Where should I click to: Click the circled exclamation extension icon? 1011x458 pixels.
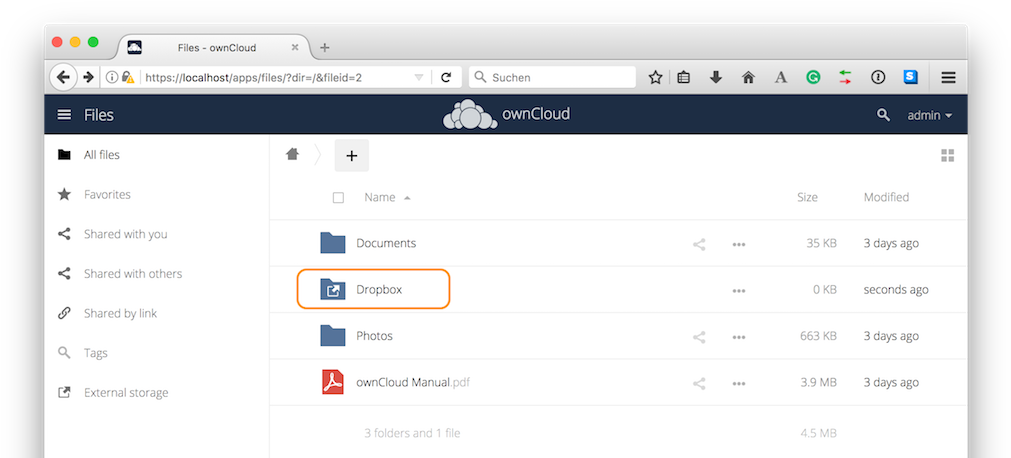(878, 77)
